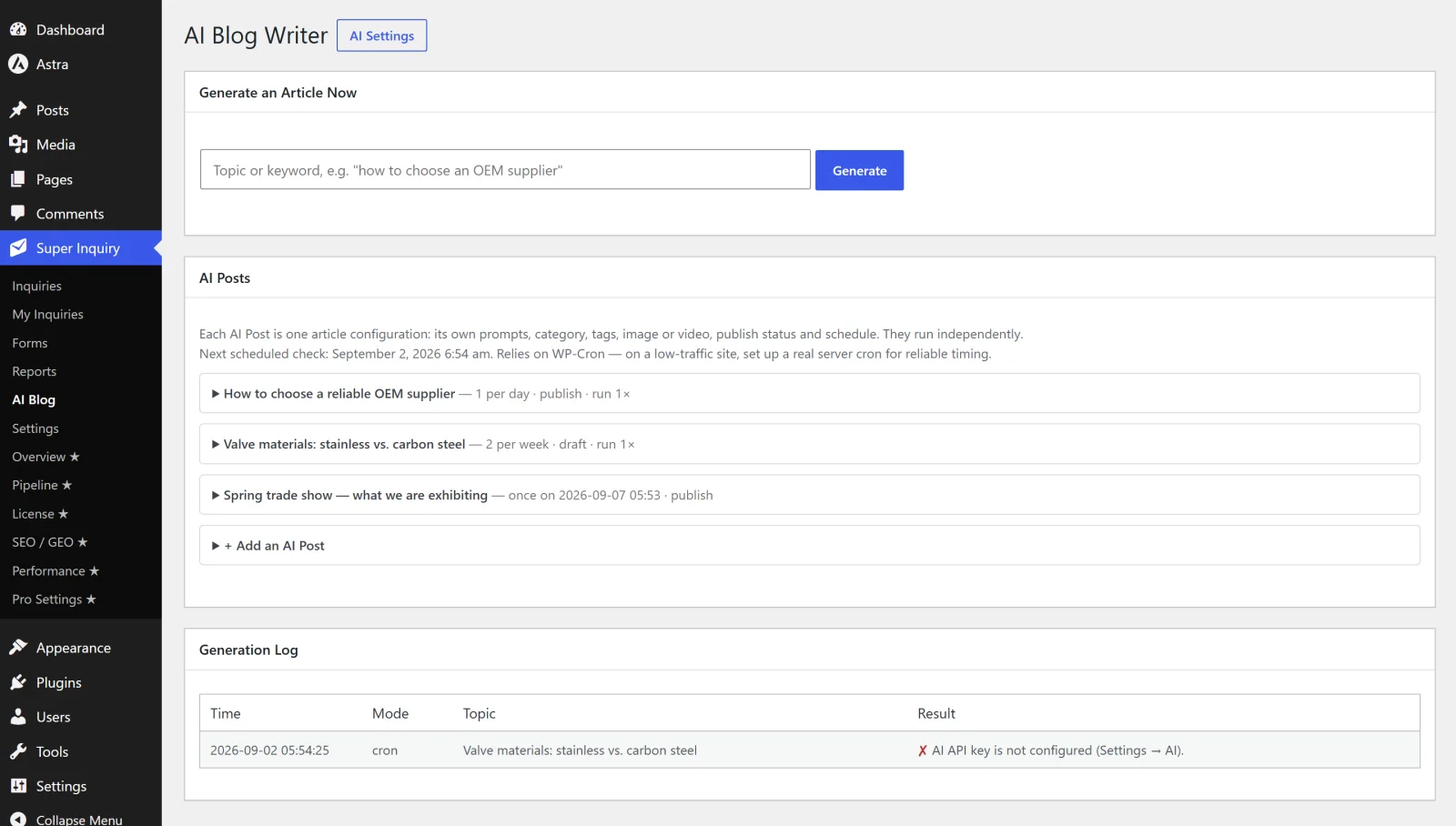The image size is (1456, 826).
Task: Click the Time column header
Action: (x=226, y=713)
